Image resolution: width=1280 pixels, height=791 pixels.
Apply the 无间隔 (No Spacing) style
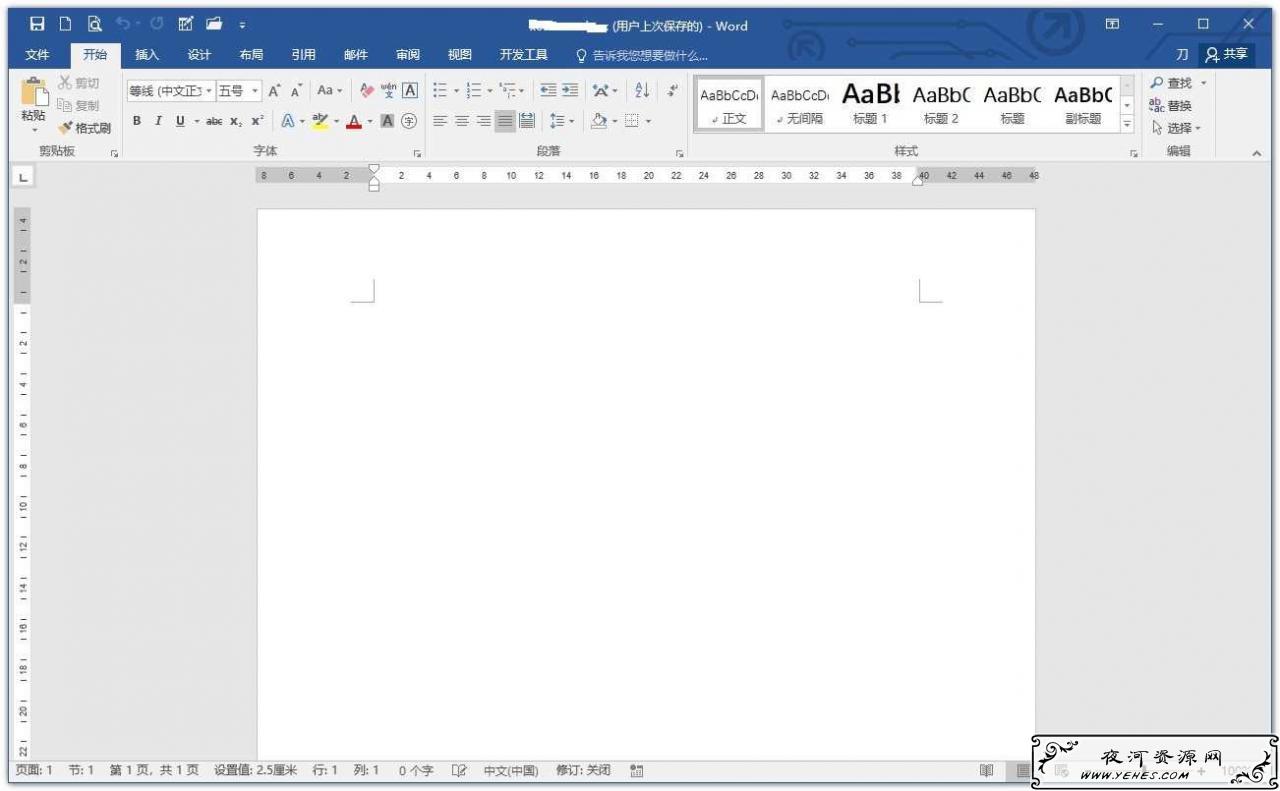point(800,104)
